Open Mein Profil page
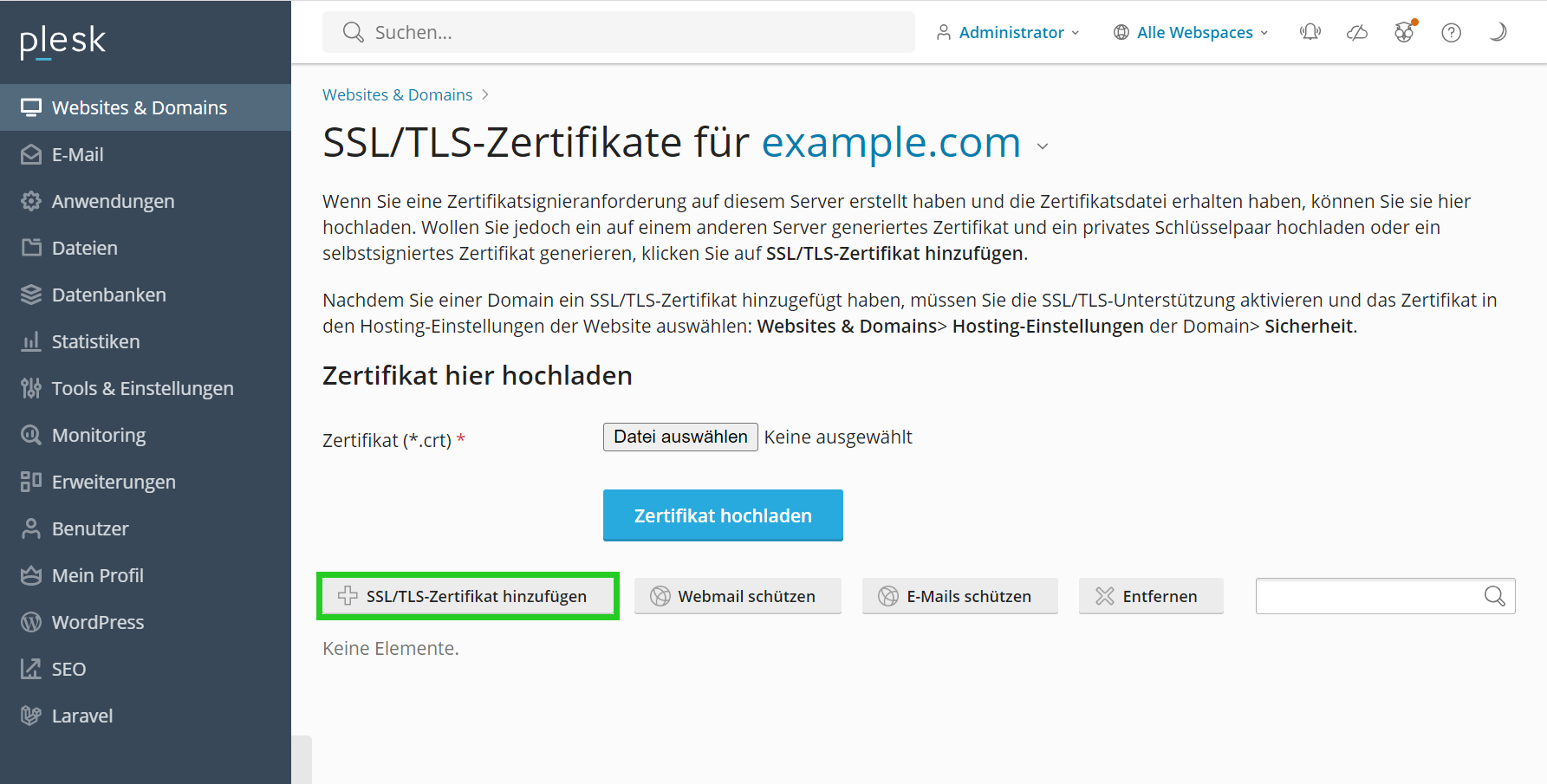 (x=146, y=575)
